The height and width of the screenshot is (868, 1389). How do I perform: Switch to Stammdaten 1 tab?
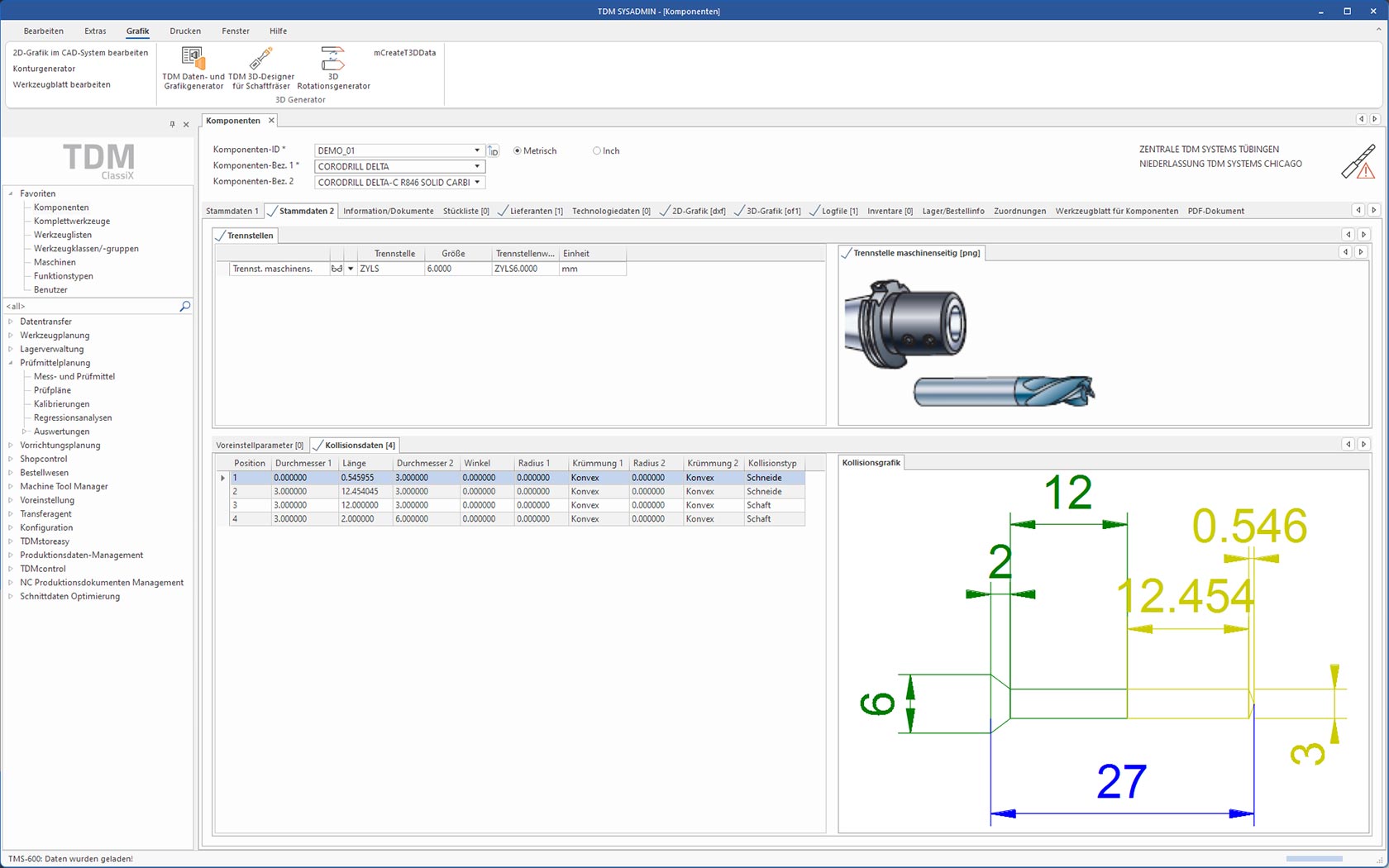coord(232,211)
